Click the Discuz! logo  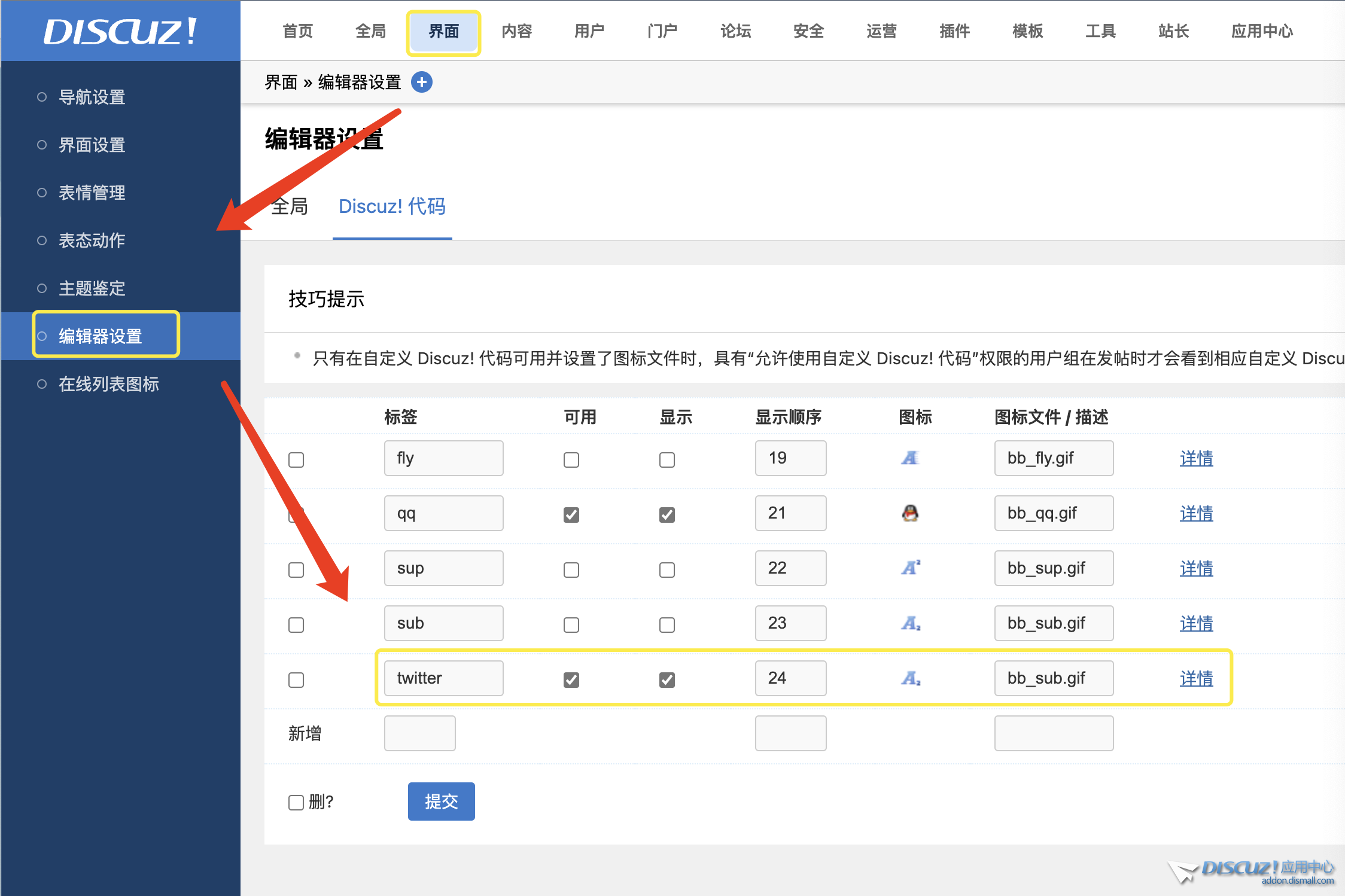point(120,31)
